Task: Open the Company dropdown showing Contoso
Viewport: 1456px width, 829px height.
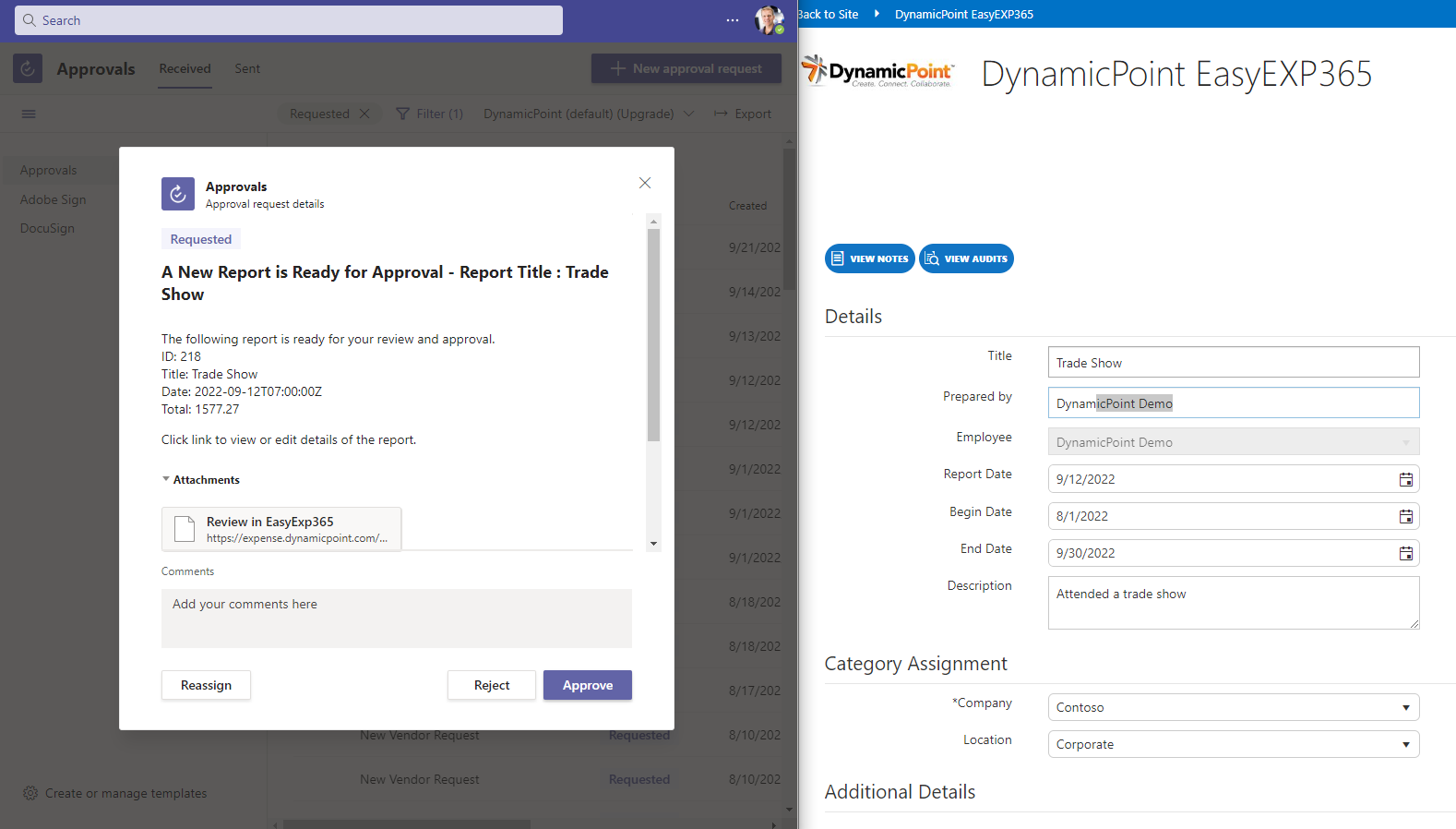Action: pyautogui.click(x=1234, y=707)
